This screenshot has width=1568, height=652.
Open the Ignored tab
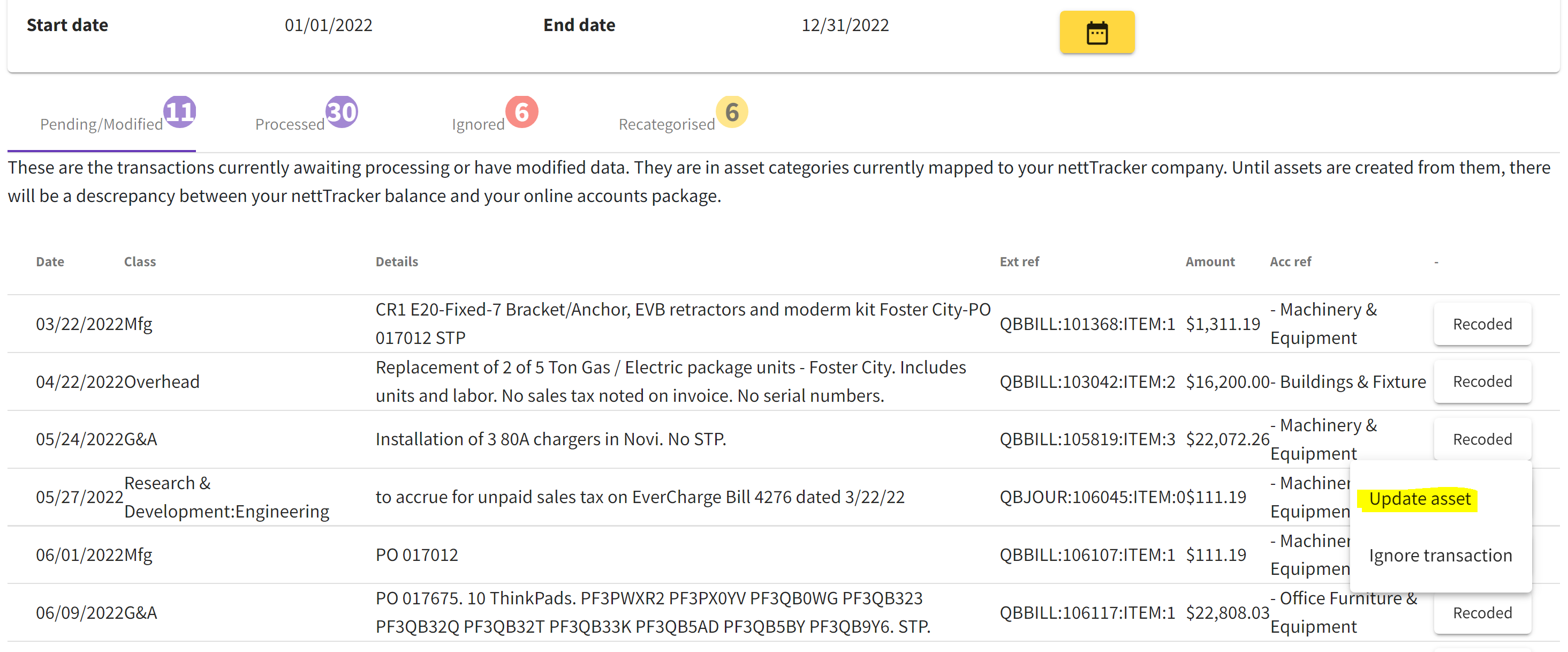(478, 124)
